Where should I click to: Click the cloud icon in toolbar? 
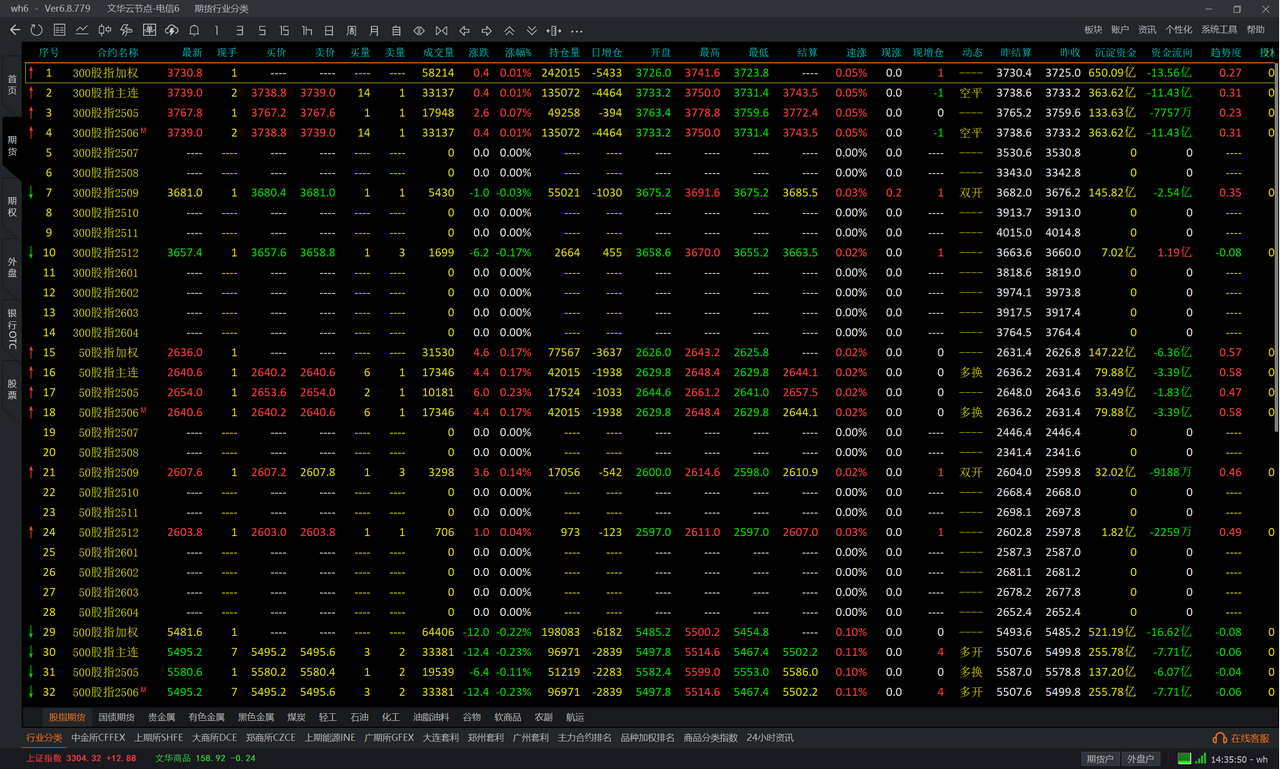pos(171,30)
